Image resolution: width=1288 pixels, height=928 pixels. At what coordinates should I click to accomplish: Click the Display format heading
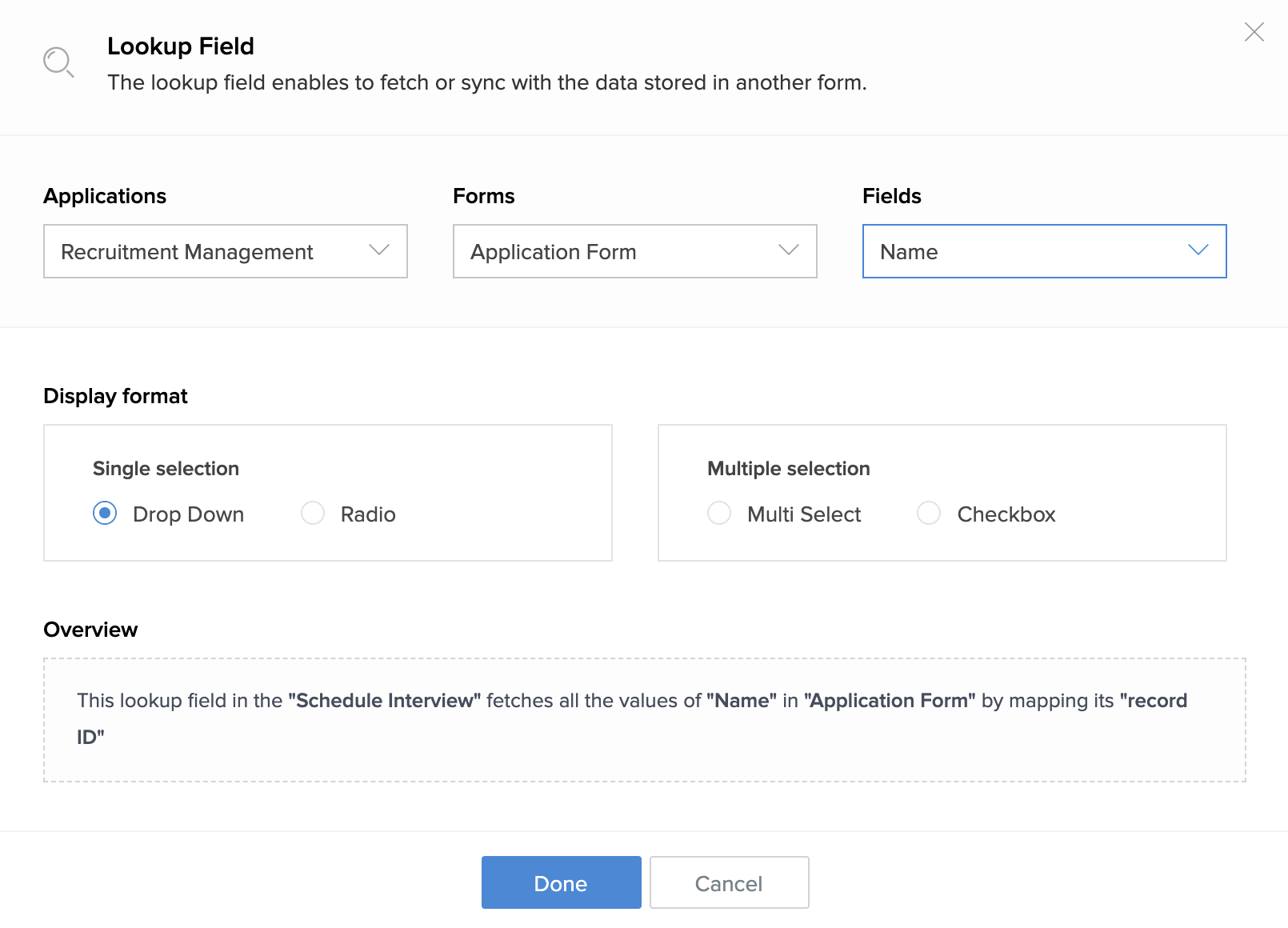tap(115, 396)
